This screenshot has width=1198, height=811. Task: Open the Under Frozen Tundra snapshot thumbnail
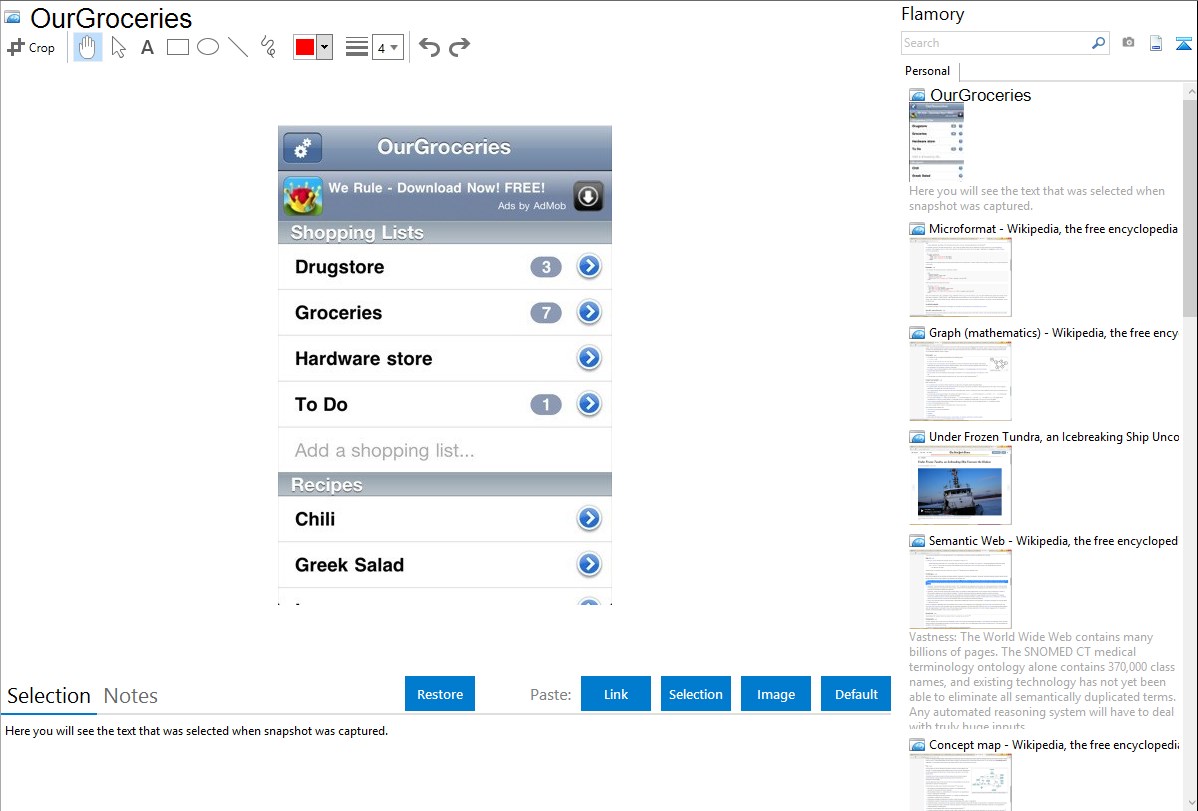coord(960,485)
